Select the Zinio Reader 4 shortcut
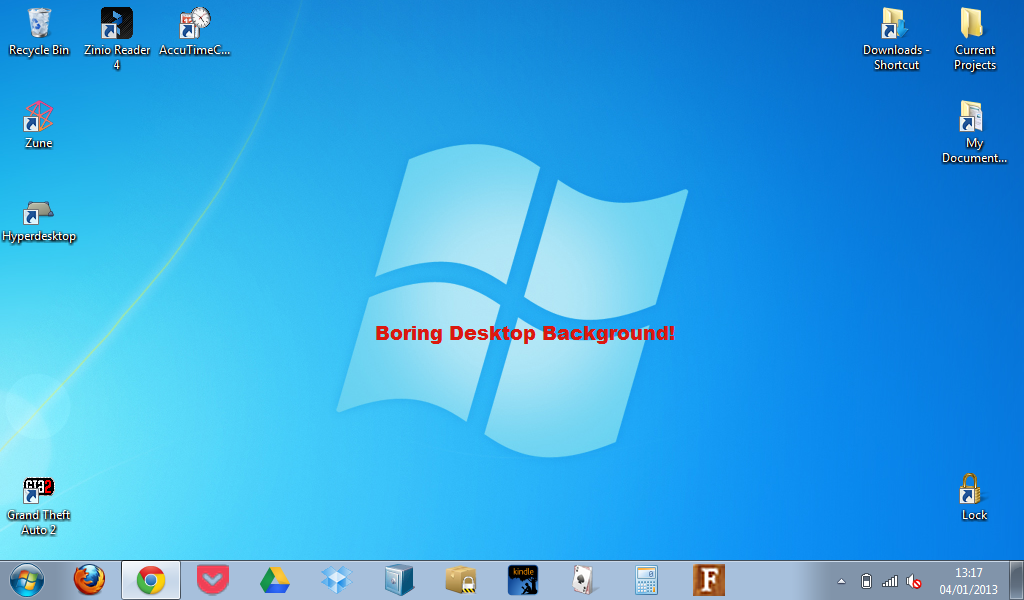 pos(117,38)
